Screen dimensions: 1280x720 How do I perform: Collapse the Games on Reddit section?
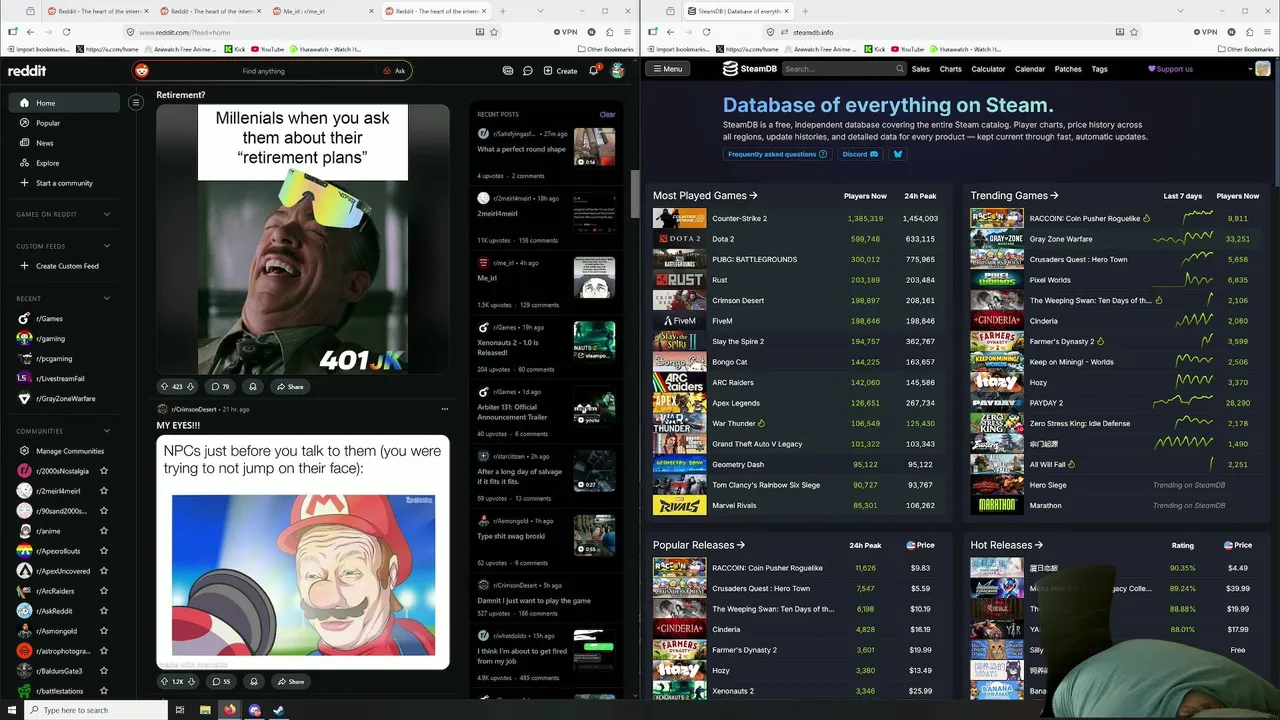tap(106, 214)
